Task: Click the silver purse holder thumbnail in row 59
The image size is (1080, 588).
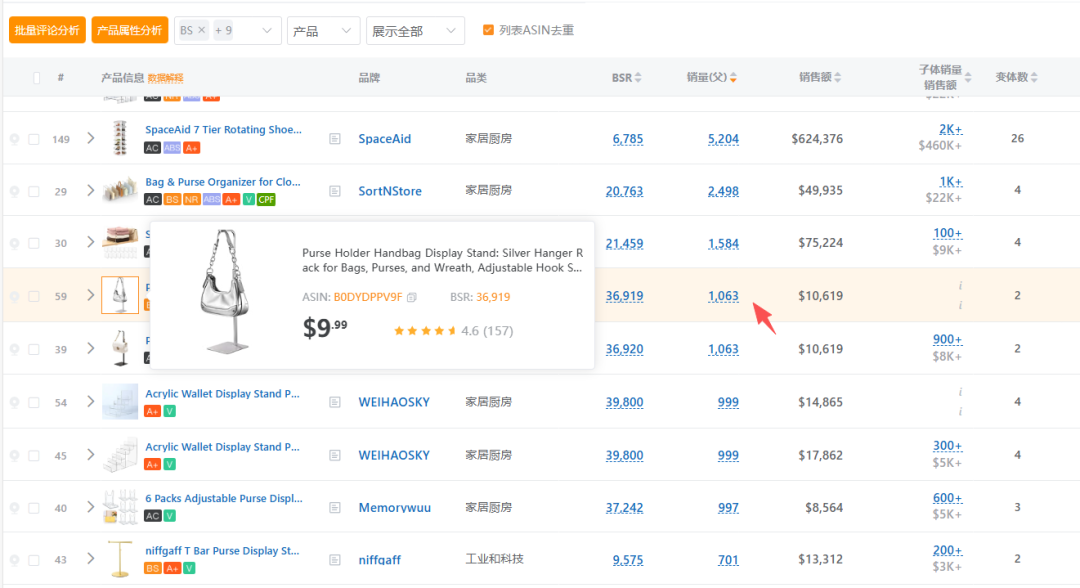Action: pyautogui.click(x=120, y=295)
